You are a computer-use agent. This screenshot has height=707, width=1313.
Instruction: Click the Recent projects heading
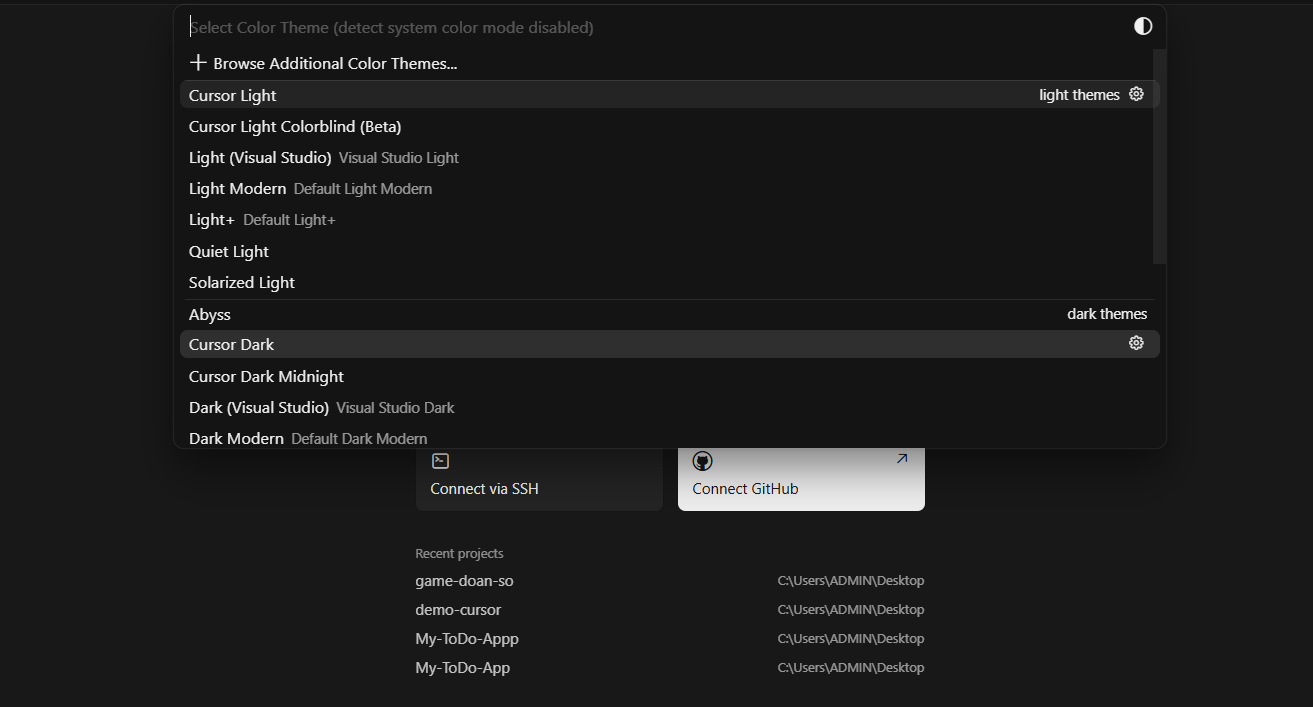coord(459,553)
